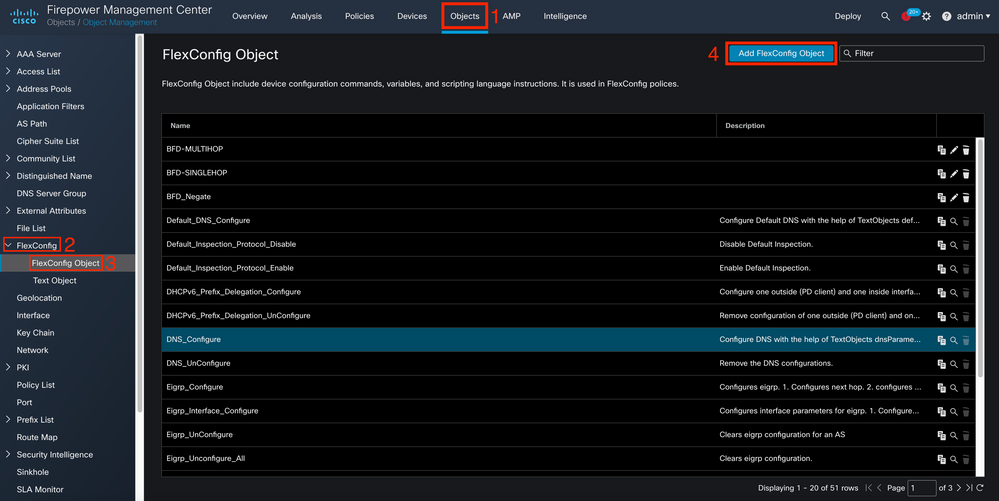Expand the Security Intelligence node
Screen dimensions: 999x501
pyautogui.click(x=8, y=454)
